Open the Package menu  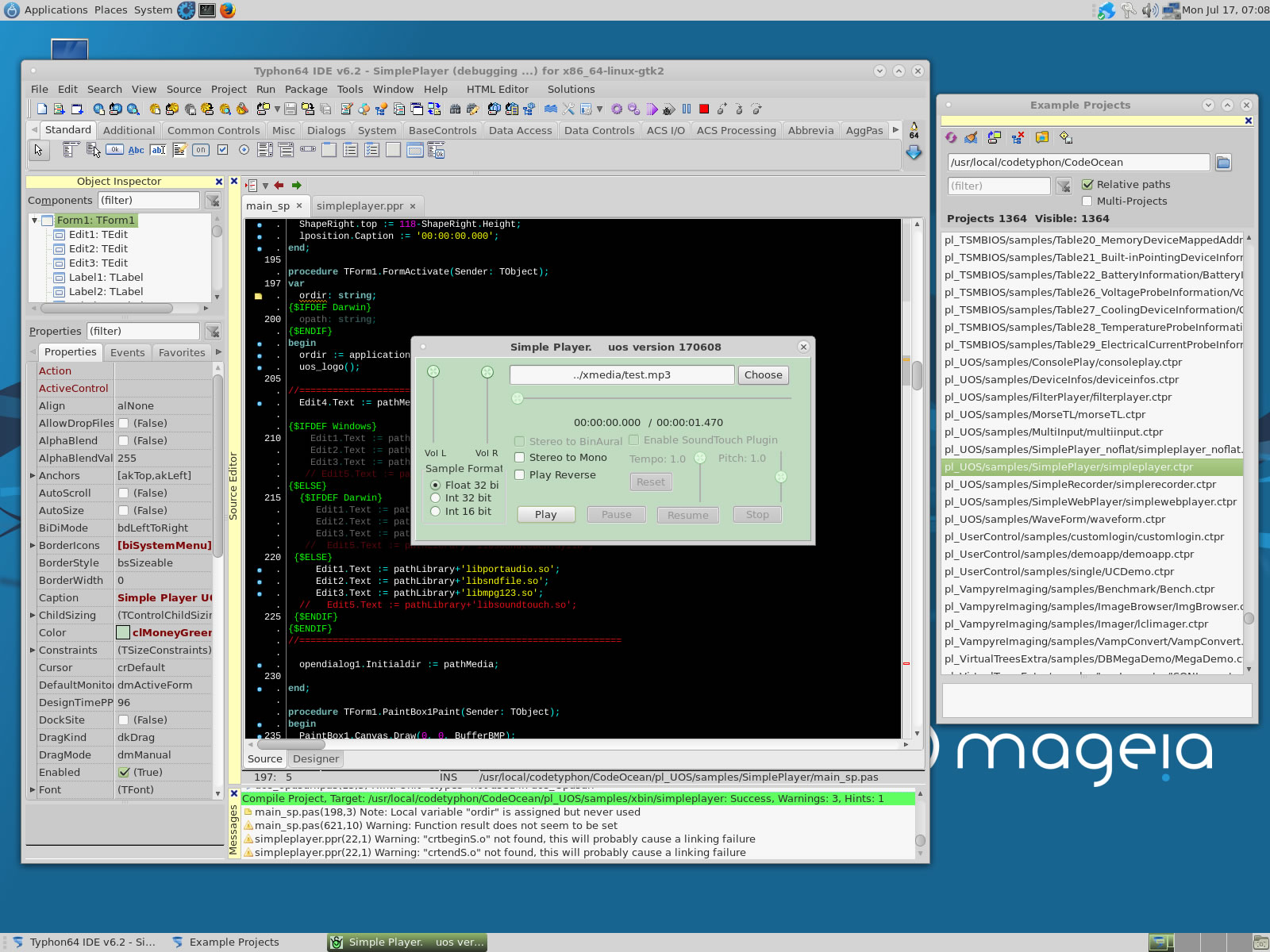coord(306,90)
